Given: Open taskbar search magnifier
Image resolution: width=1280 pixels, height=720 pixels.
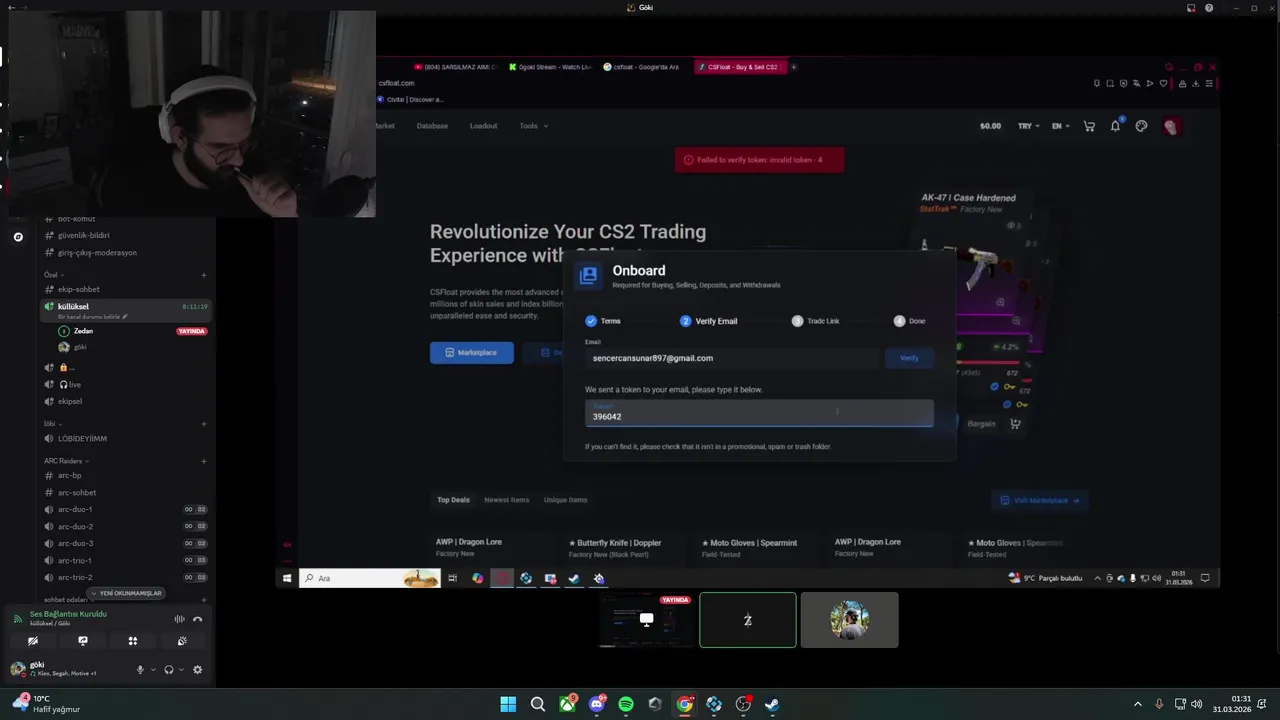Looking at the screenshot, I should [x=538, y=704].
